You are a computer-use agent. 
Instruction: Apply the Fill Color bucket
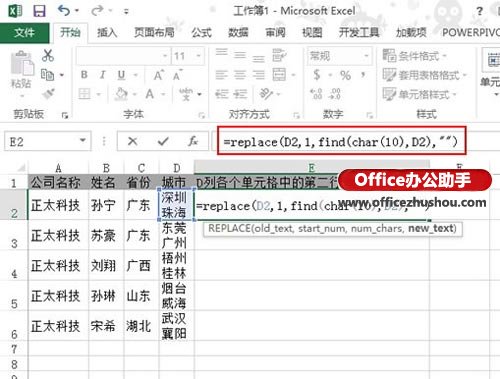point(121,94)
